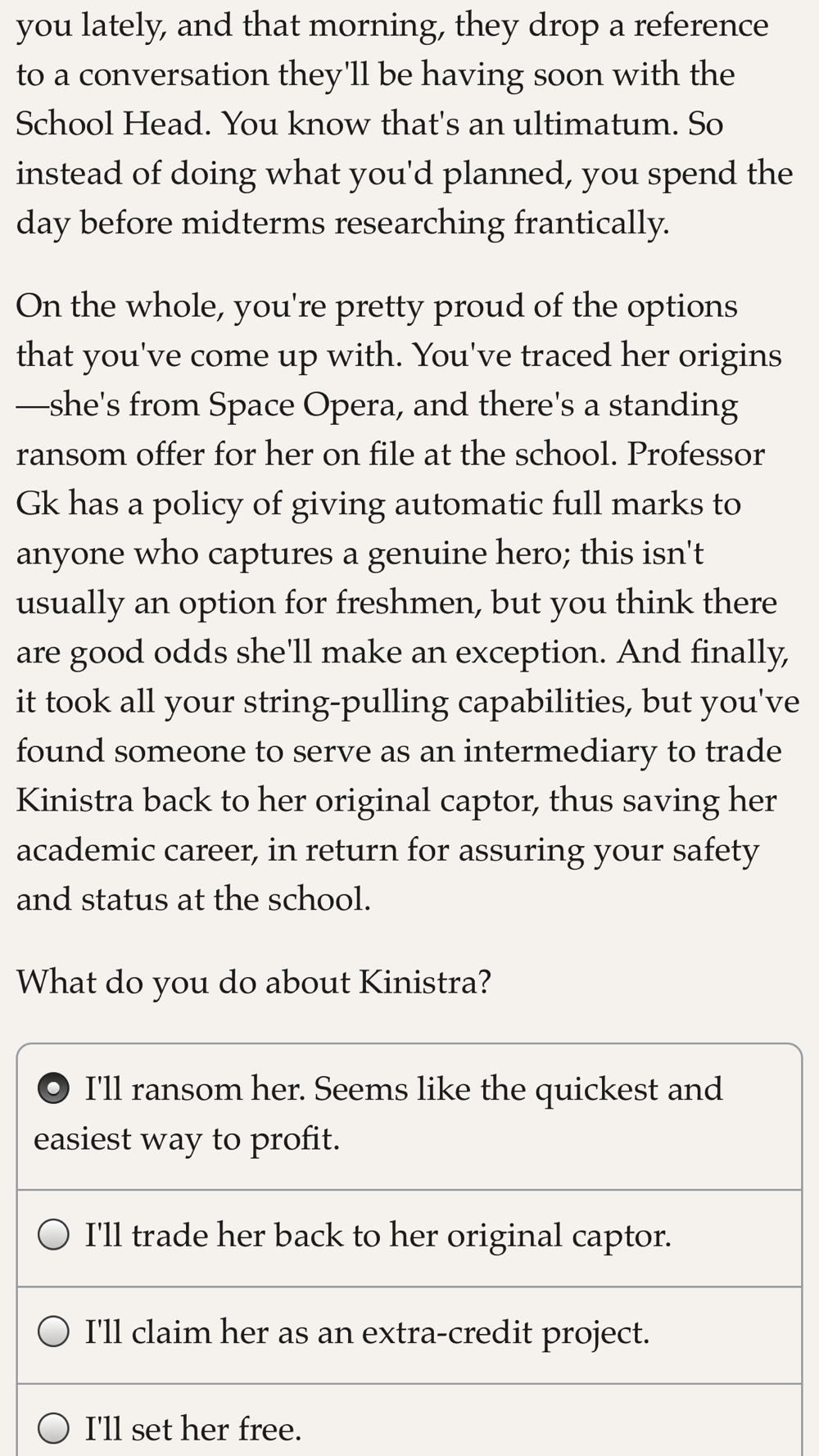Click the word "Professor" in the story paragraph

tap(696, 454)
